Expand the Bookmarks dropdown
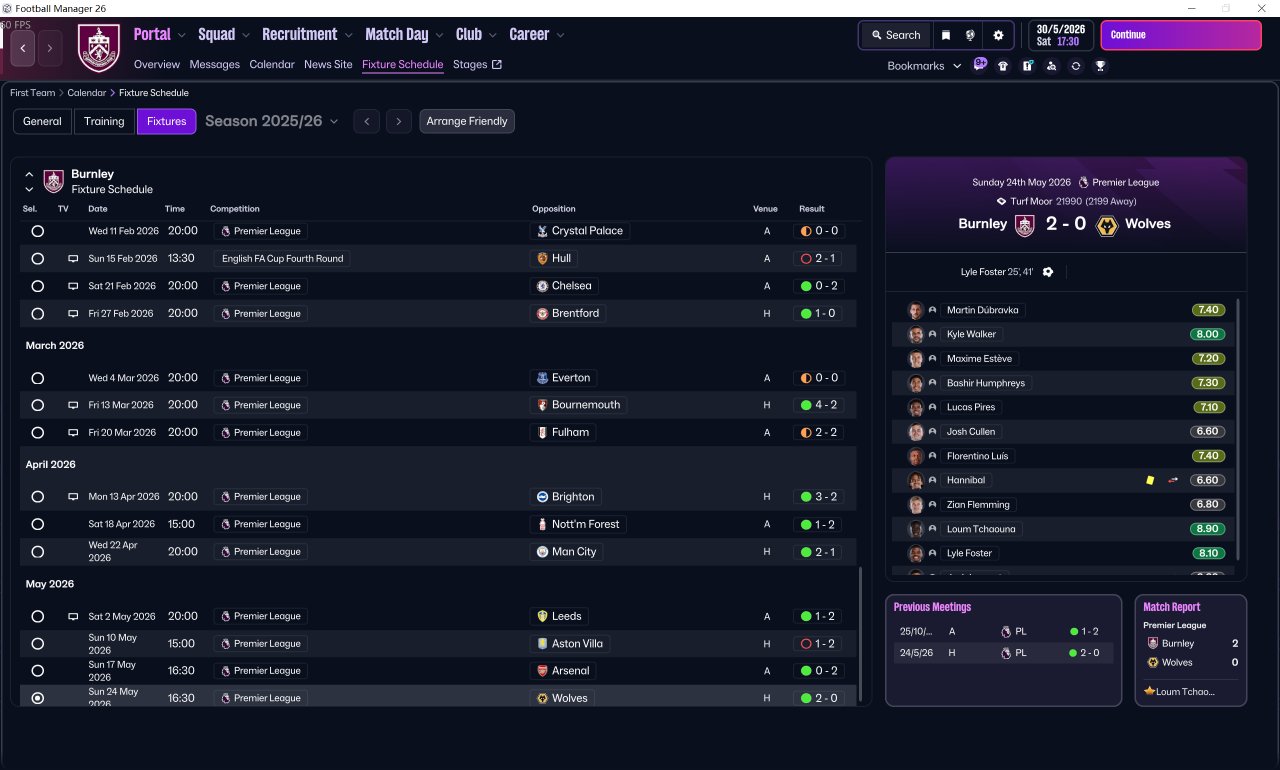Screen dimensions: 1280x770 point(924,66)
